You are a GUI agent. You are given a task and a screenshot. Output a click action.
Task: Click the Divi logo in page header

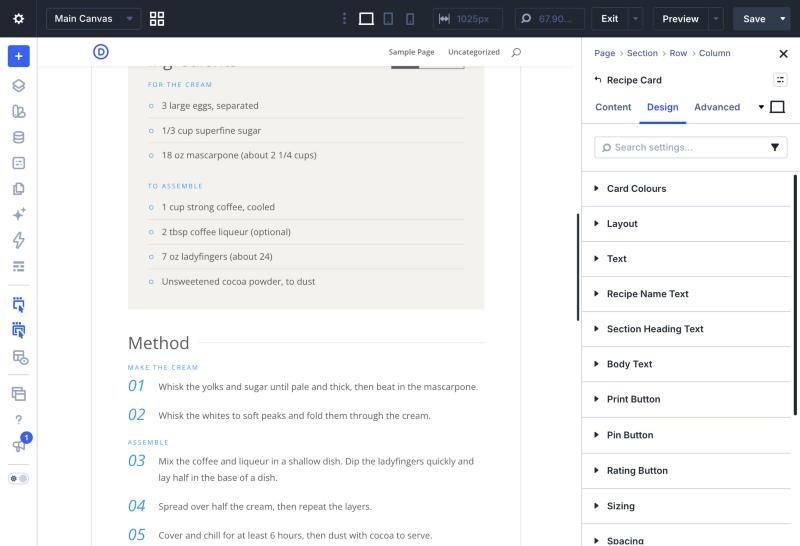click(x=101, y=52)
